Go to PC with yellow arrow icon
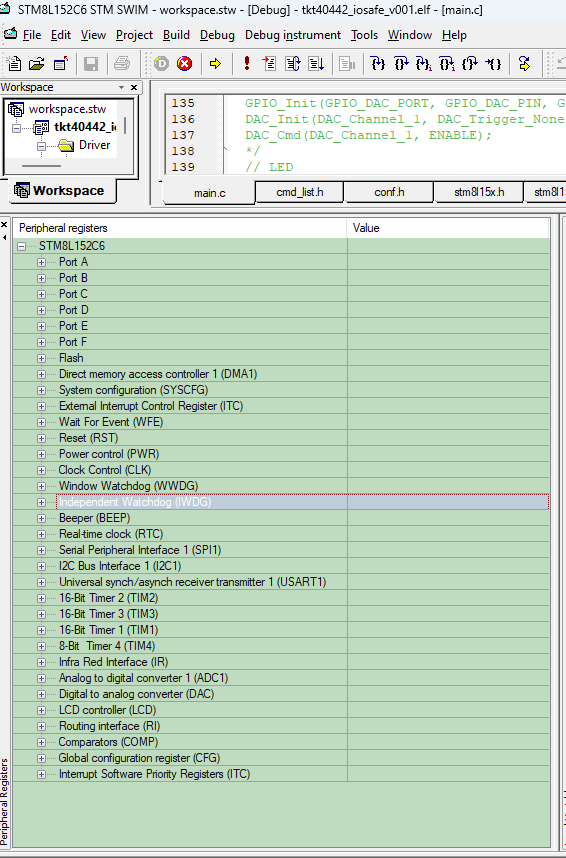Viewport: 566px width, 858px height. 215,64
